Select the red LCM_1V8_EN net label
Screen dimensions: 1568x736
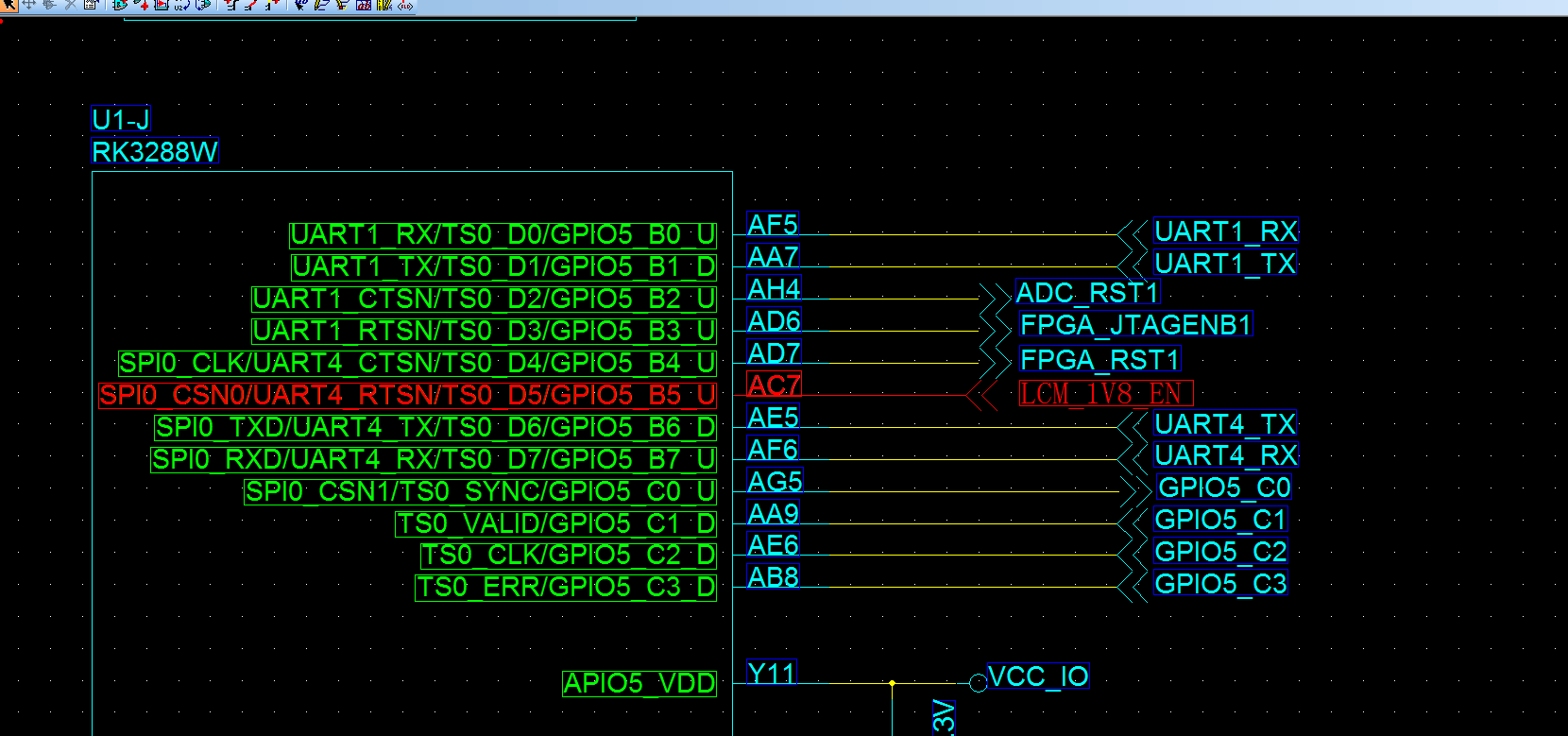point(1106,394)
